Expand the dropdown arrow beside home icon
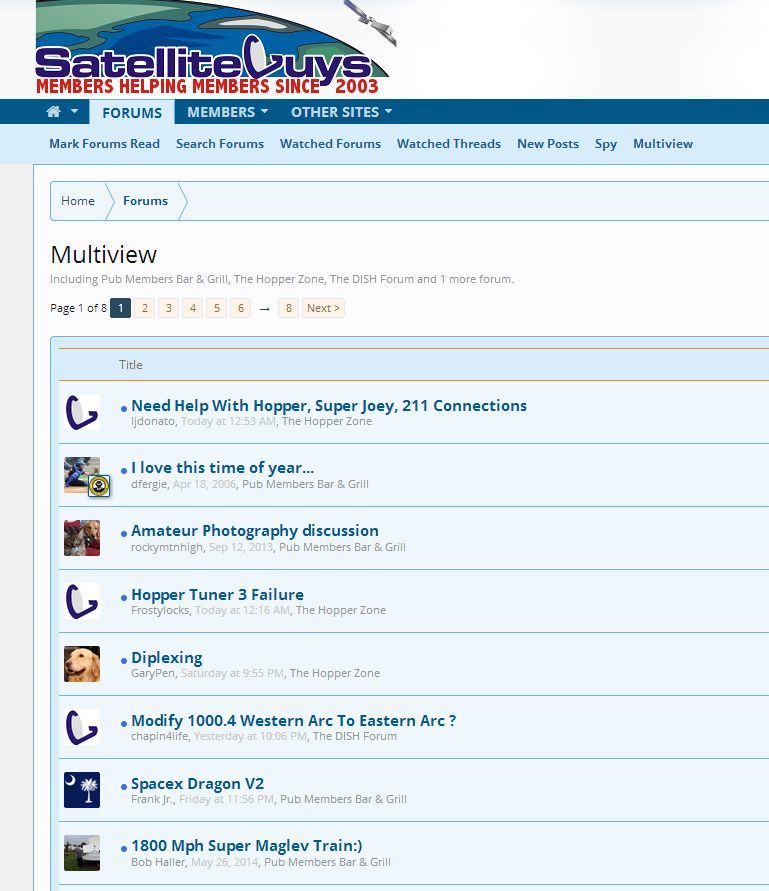The image size is (769, 891). 74,111
